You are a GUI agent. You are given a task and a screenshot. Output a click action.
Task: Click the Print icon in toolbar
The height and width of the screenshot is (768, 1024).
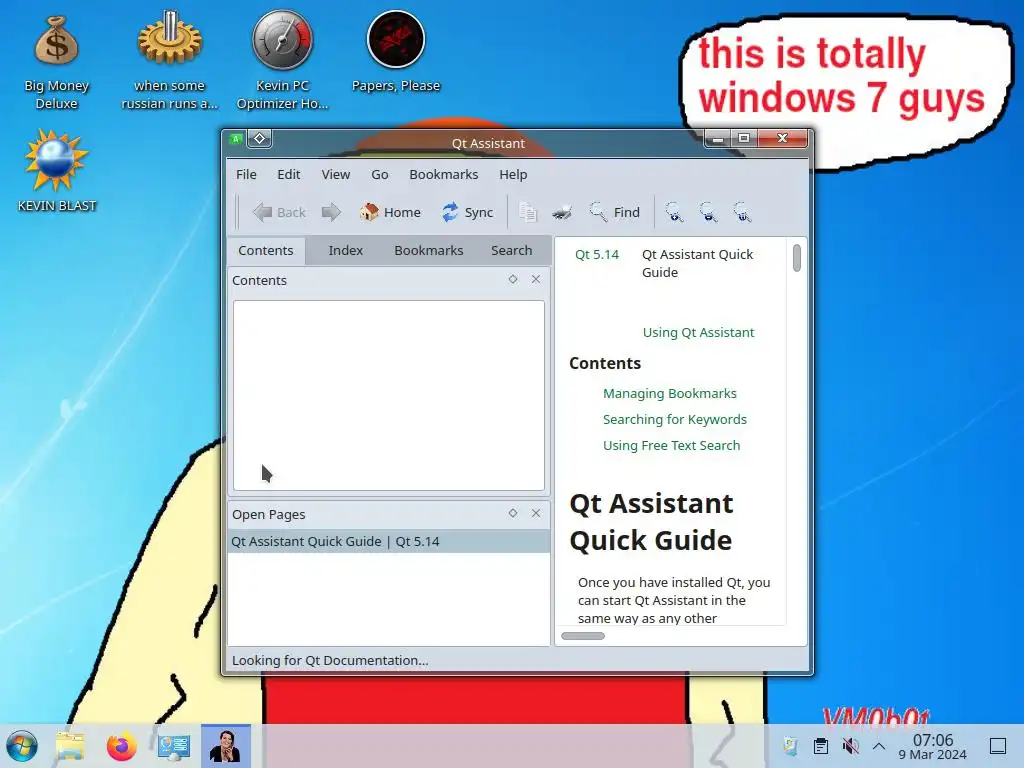point(562,212)
